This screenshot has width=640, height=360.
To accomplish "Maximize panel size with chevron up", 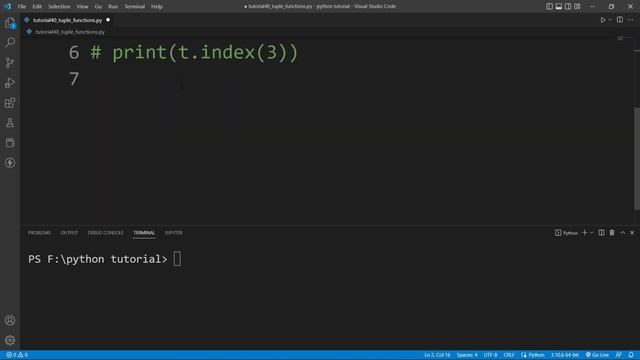I will 623,233.
